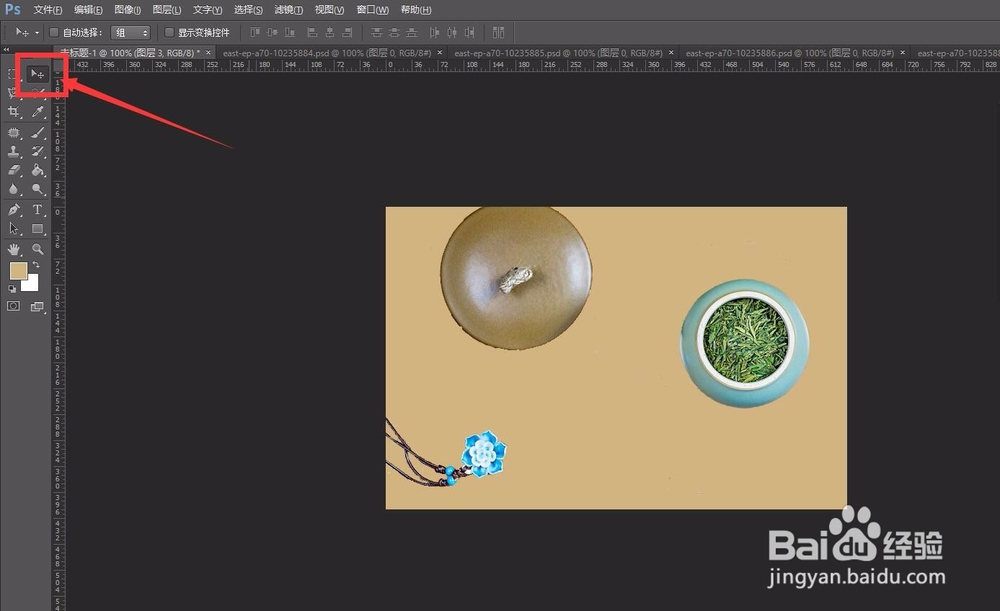Select the Zoom magnifier tool
Viewport: 1000px width, 611px height.
[38, 249]
